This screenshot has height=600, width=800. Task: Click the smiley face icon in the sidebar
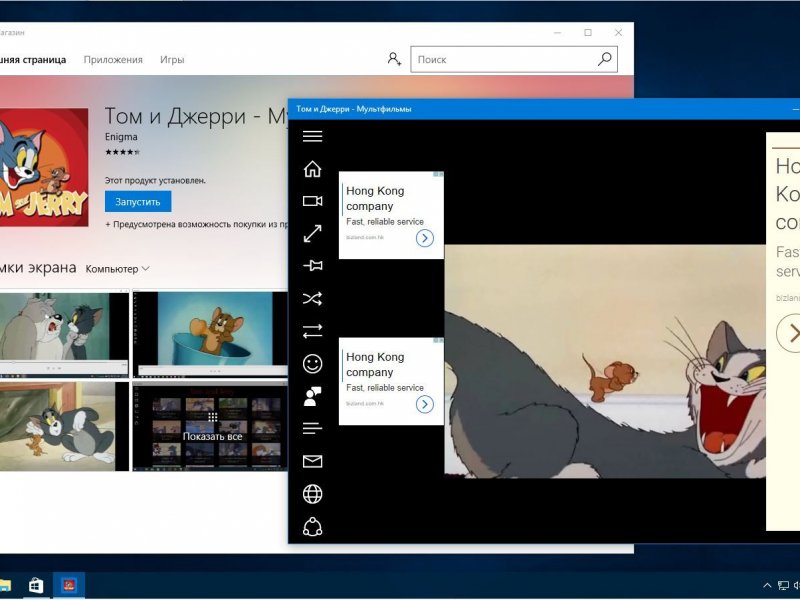tap(312, 364)
